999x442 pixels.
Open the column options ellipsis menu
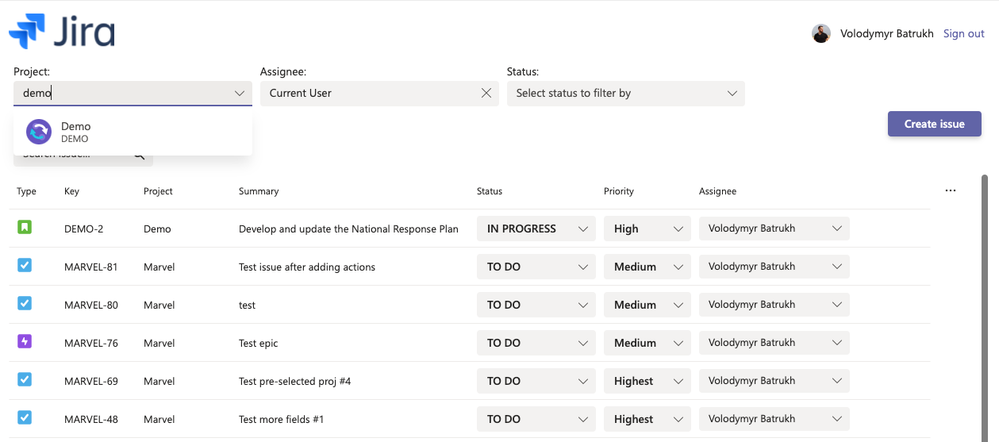pos(950,191)
